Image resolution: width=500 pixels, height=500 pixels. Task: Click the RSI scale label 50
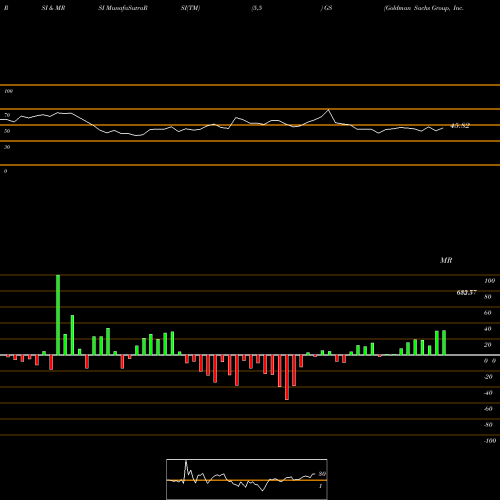[7, 131]
